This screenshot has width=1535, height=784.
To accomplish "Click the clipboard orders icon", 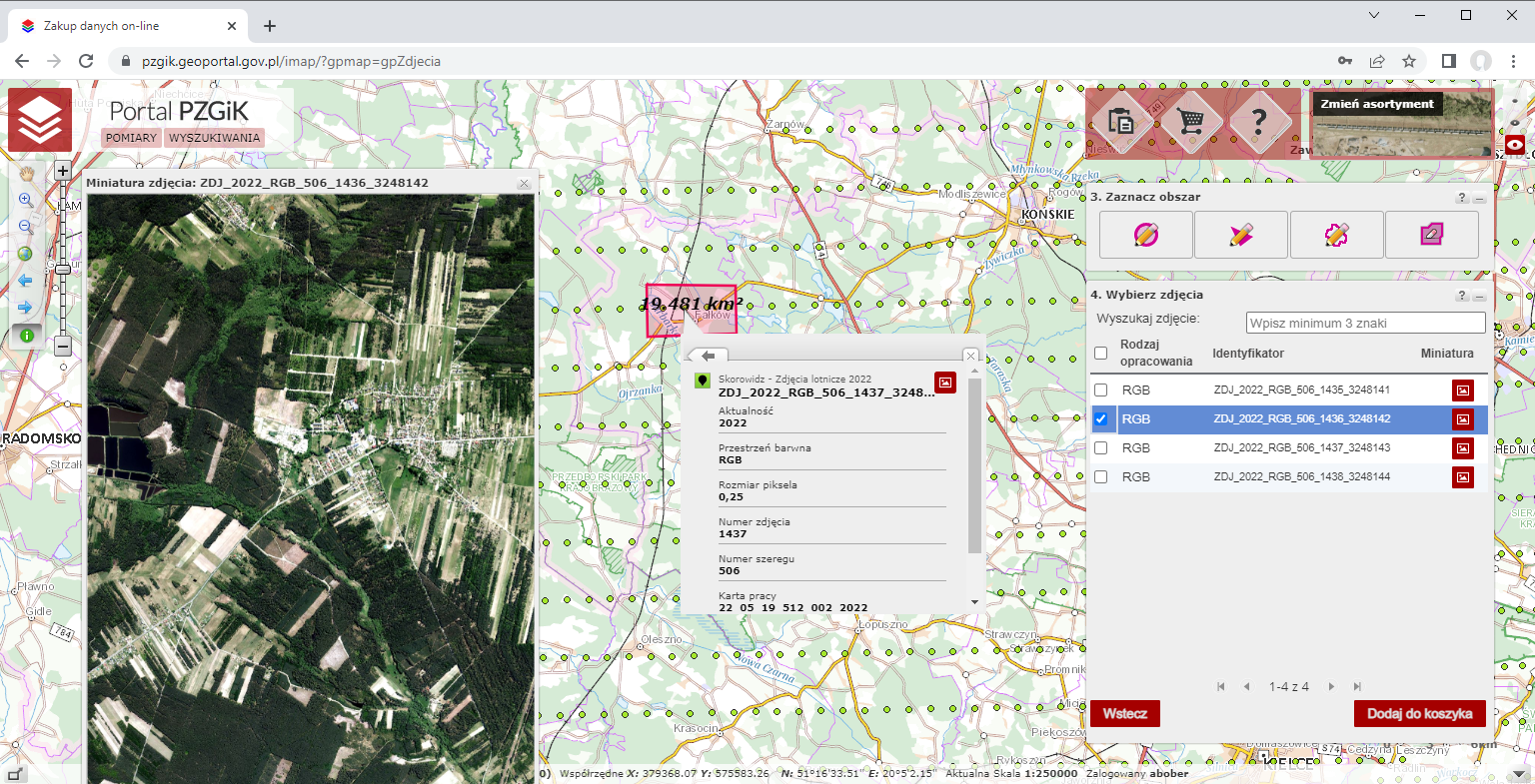I will point(1121,123).
